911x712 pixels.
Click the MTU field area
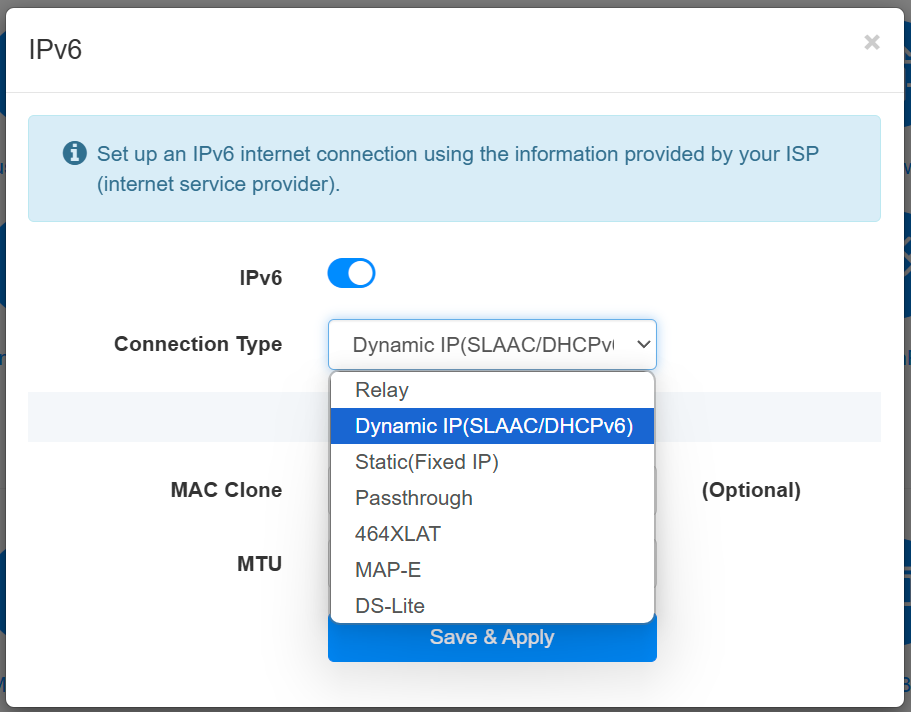click(259, 563)
